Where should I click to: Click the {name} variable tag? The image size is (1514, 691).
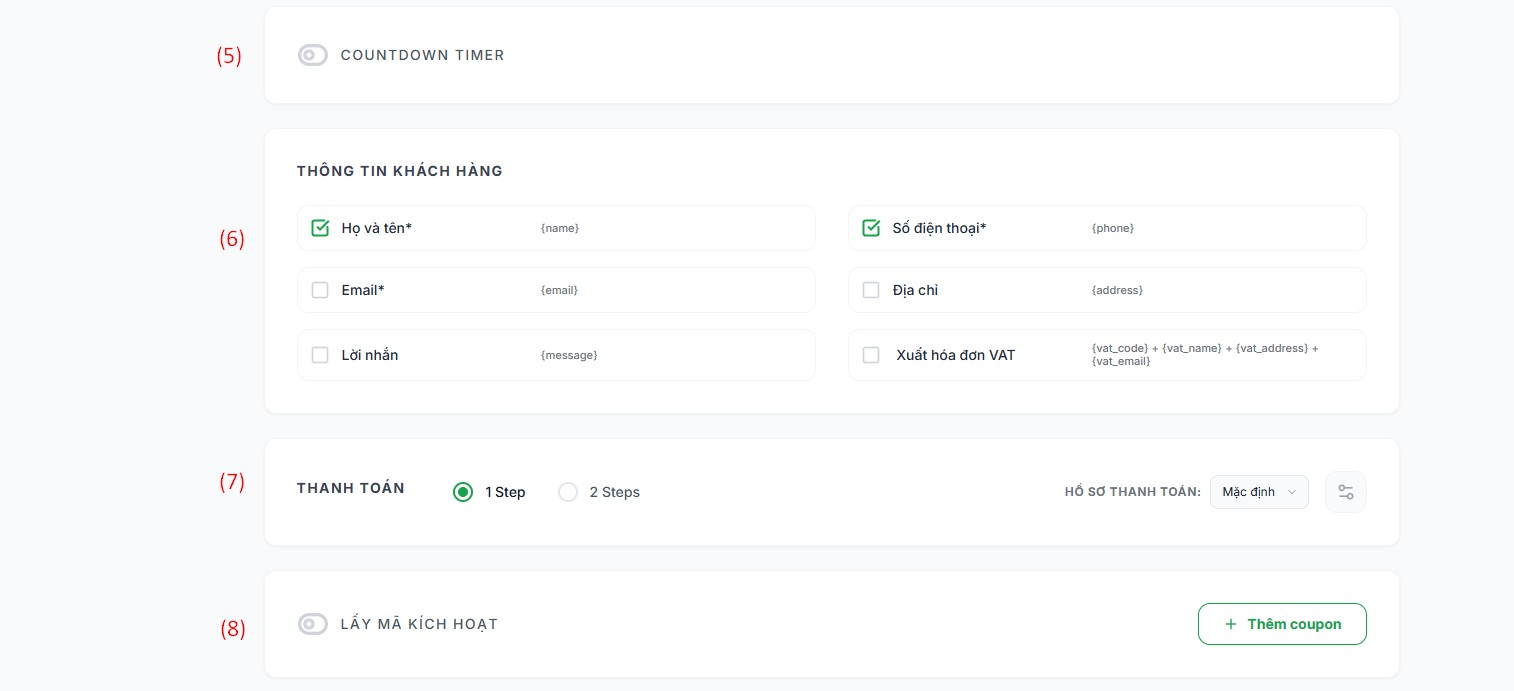click(x=560, y=228)
